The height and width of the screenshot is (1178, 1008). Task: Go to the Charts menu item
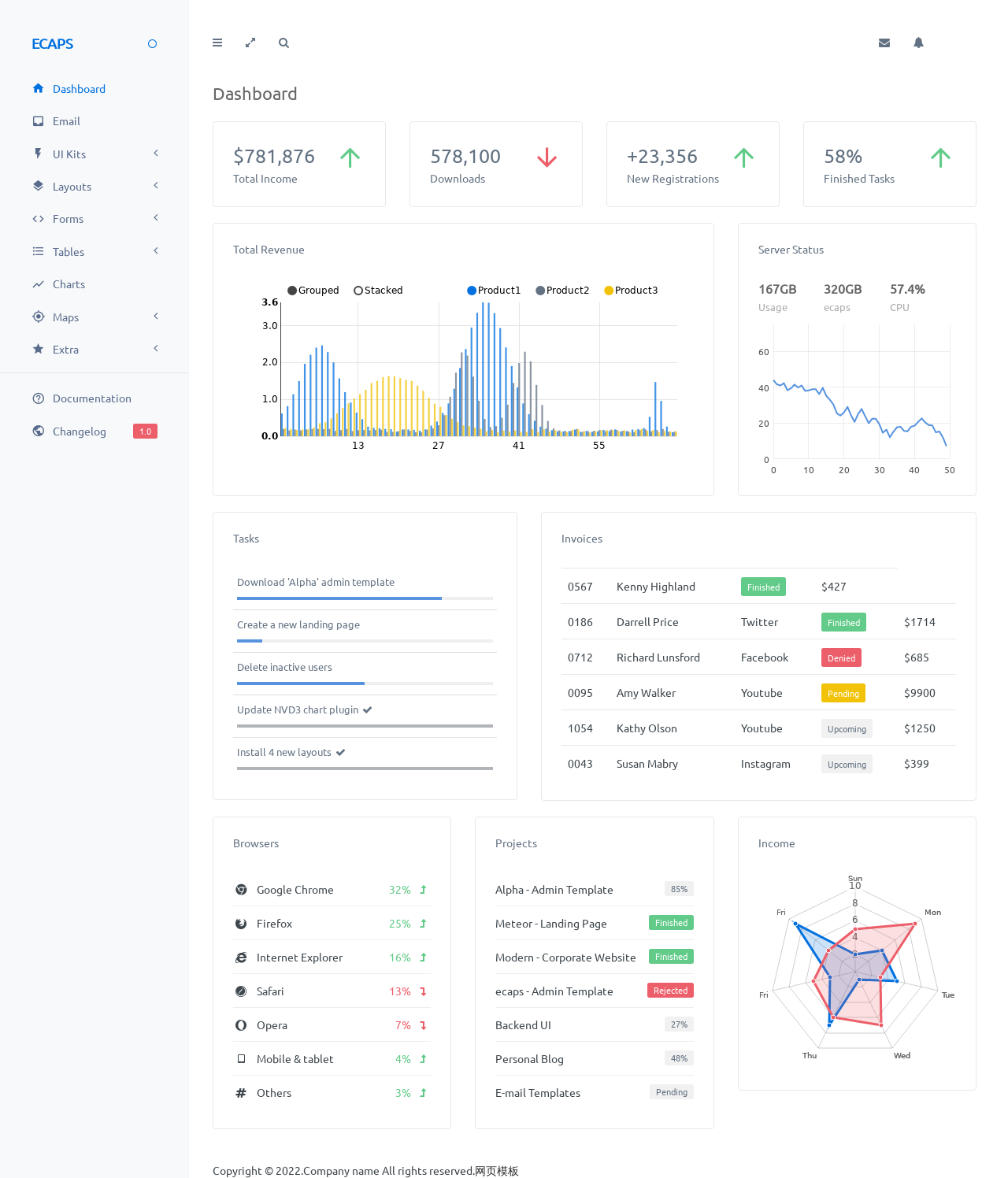pos(69,284)
